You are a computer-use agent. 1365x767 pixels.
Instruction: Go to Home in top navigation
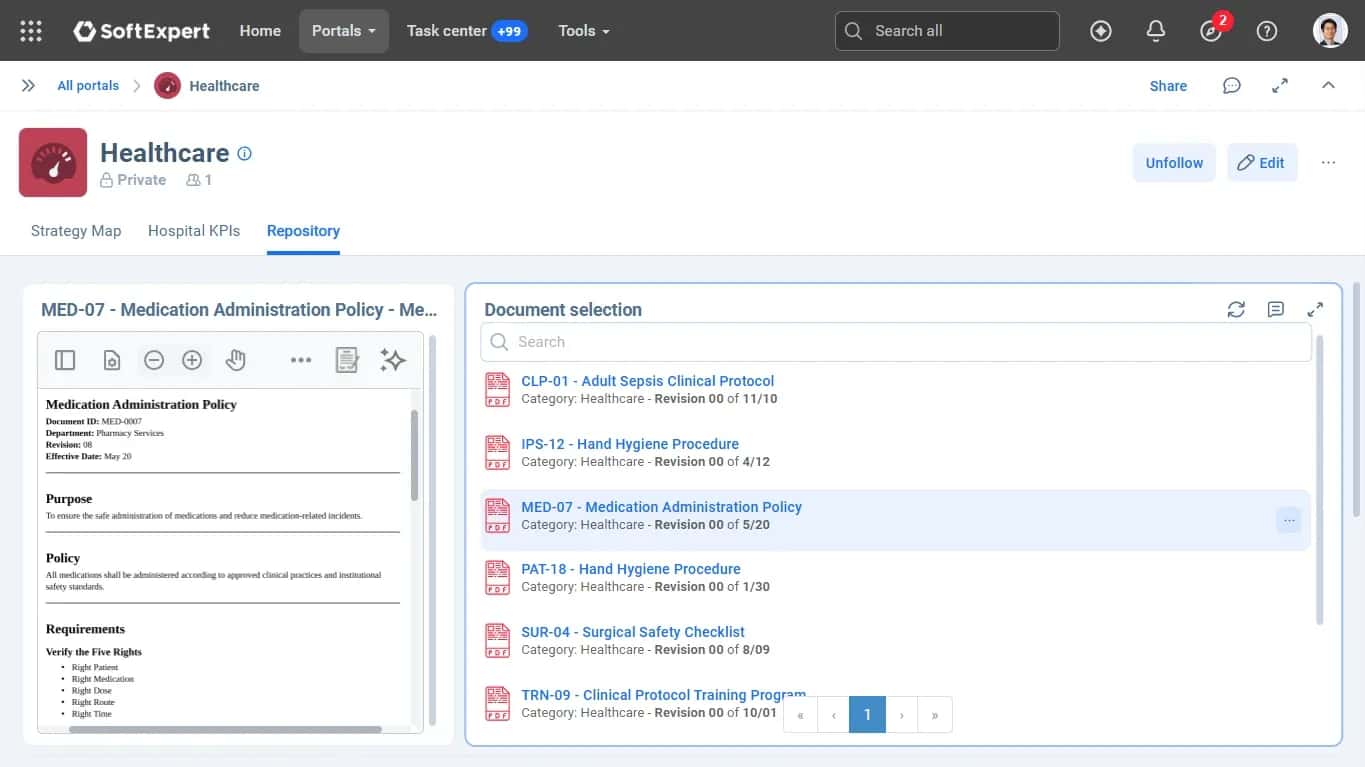[x=260, y=31]
